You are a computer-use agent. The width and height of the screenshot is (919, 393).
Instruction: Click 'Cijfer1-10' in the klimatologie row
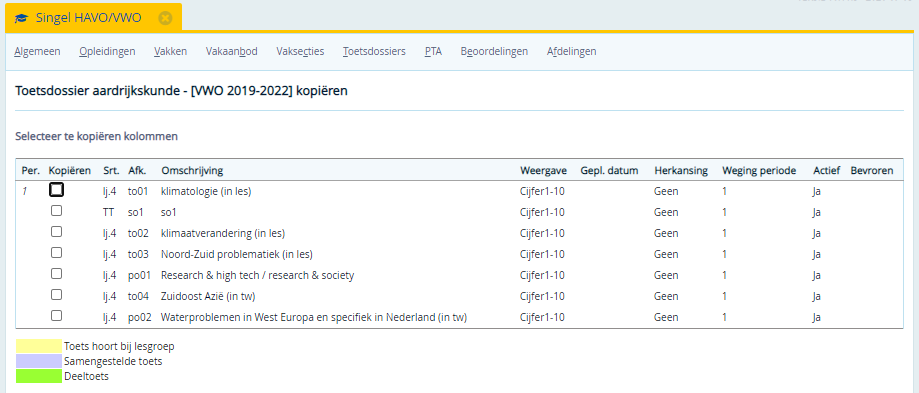[542, 191]
